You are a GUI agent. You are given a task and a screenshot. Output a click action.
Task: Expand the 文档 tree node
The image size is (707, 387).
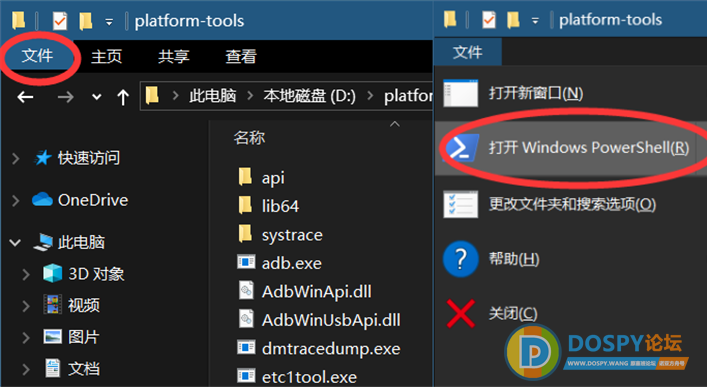[26, 369]
